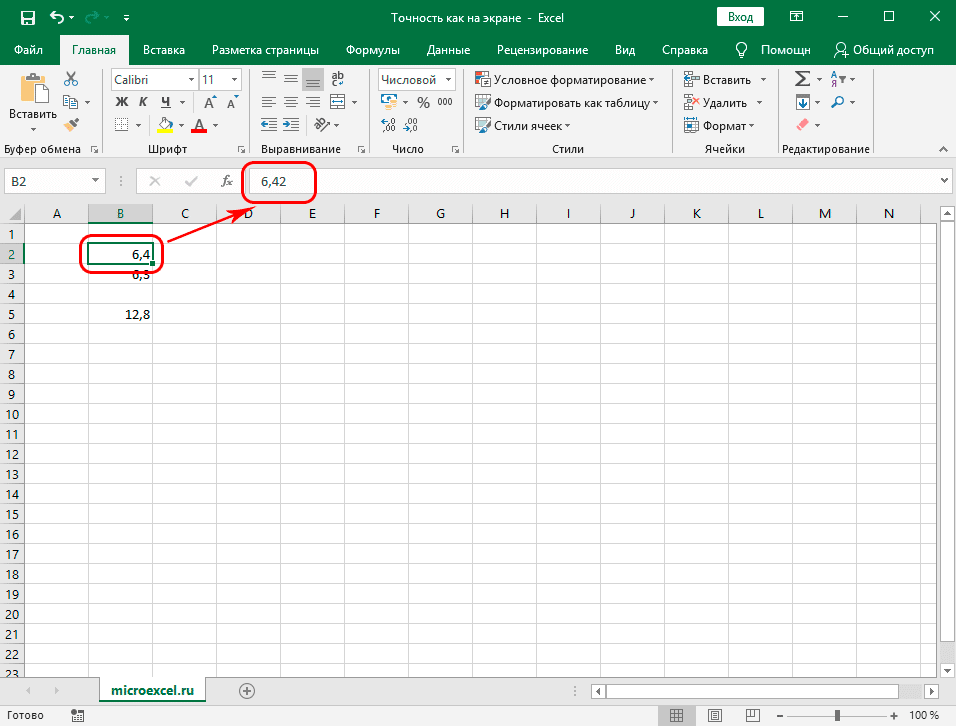Open the font color swatch
Viewport: 956px width, 726px height.
tap(198, 124)
